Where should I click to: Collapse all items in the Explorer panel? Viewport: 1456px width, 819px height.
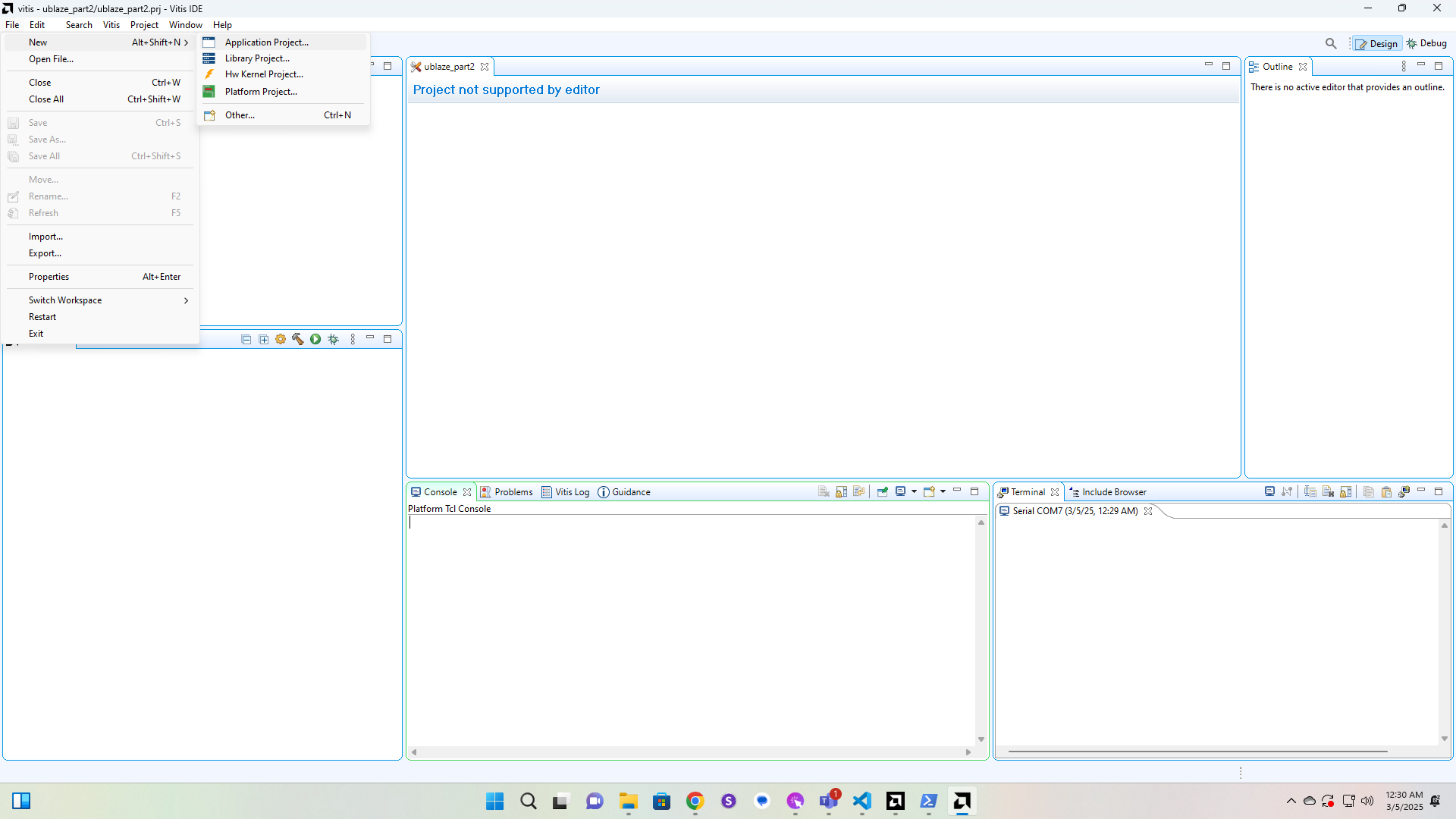(246, 339)
